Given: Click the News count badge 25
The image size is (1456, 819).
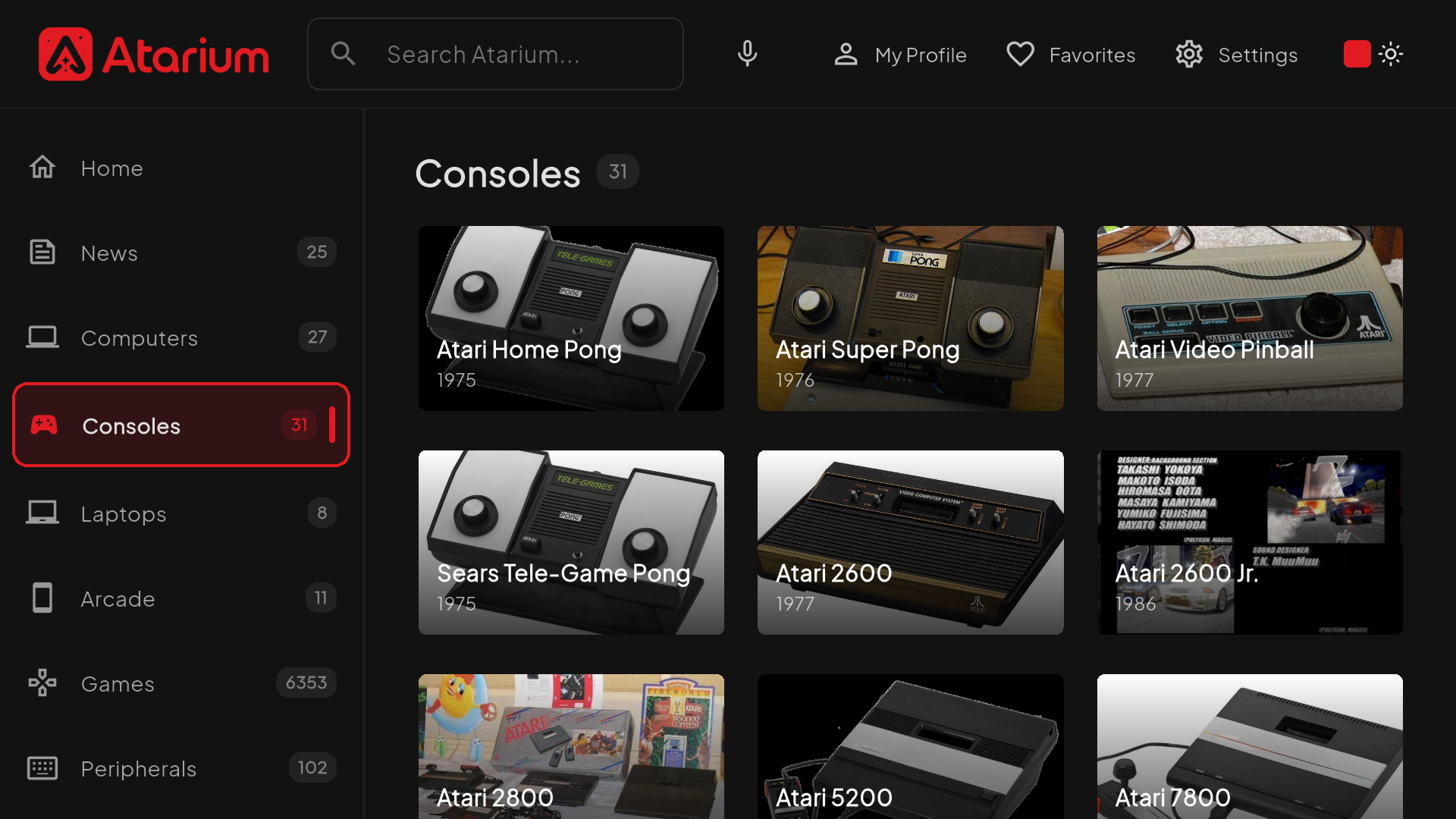Looking at the screenshot, I should (317, 252).
